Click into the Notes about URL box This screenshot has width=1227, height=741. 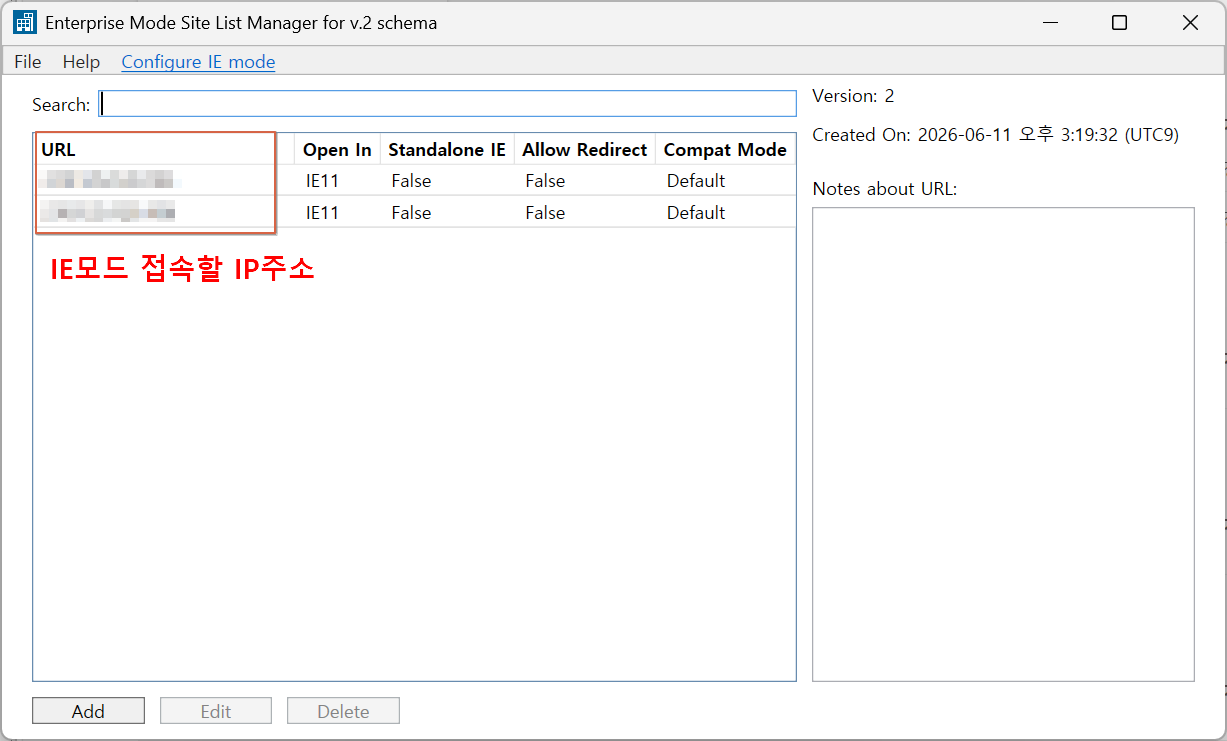click(1003, 444)
